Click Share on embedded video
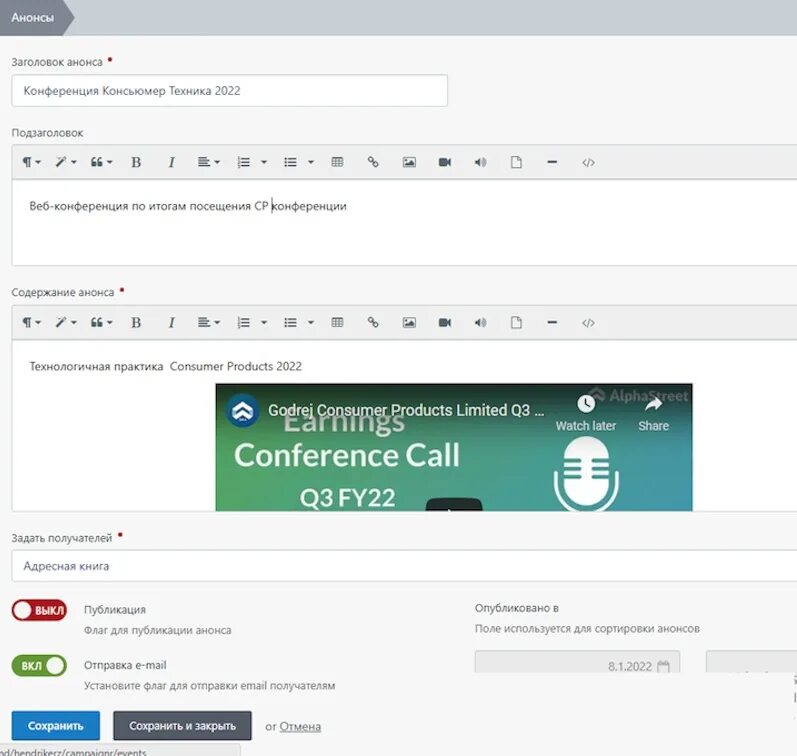Viewport: 797px width, 756px height. [653, 413]
